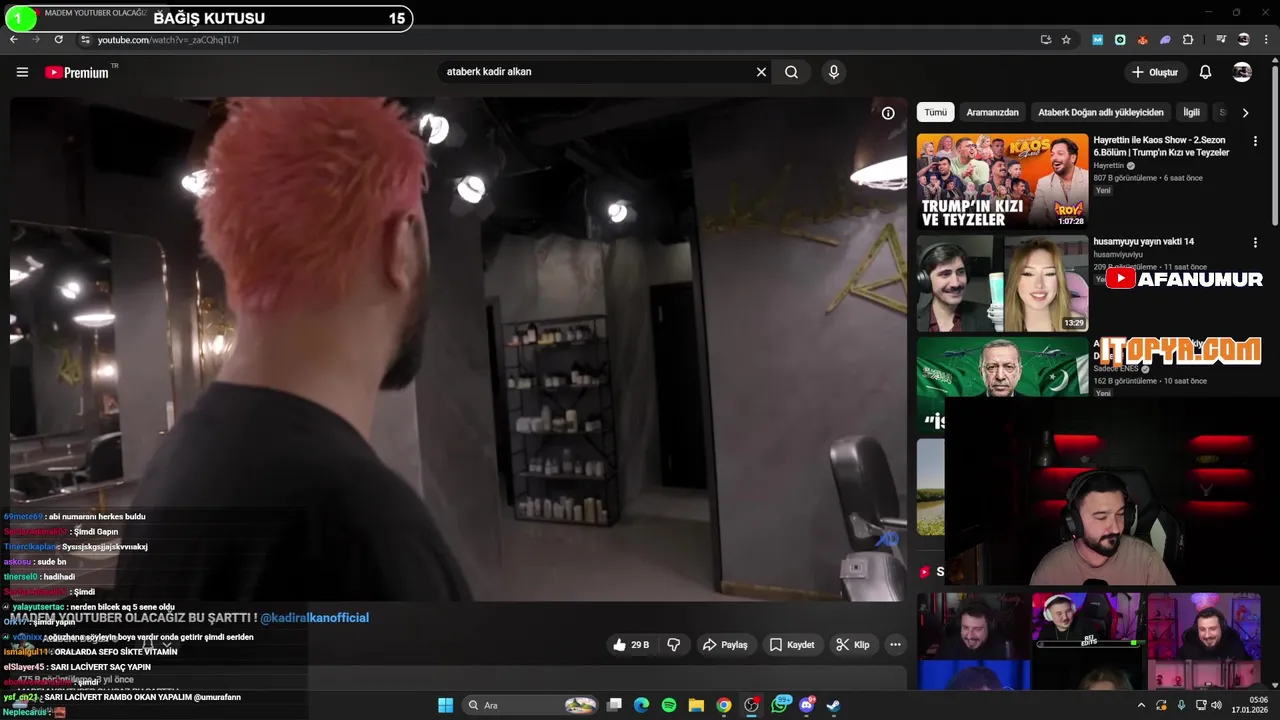Dislike the current video
This screenshot has width=1280, height=720.
pos(674,645)
